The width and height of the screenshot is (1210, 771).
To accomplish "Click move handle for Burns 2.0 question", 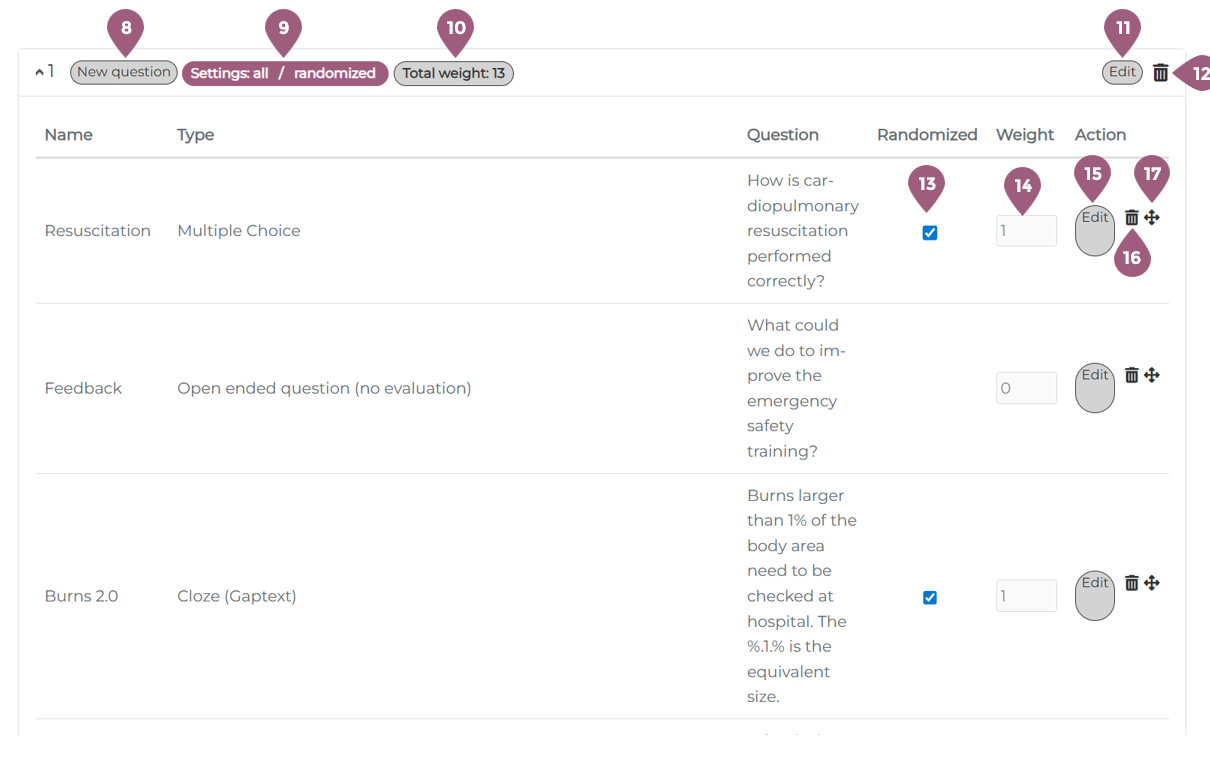I will (x=1152, y=583).
